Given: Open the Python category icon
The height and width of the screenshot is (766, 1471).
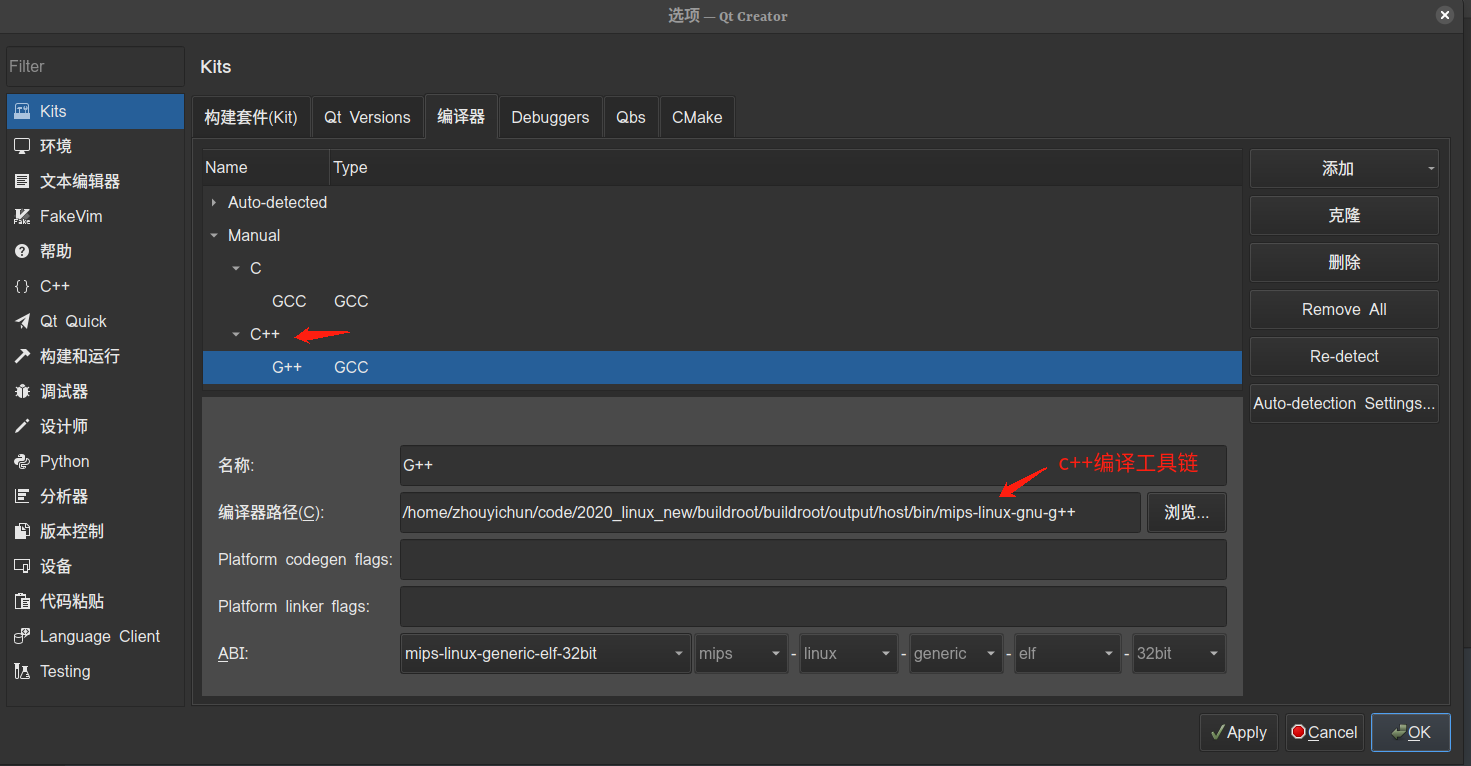Looking at the screenshot, I should click(22, 461).
